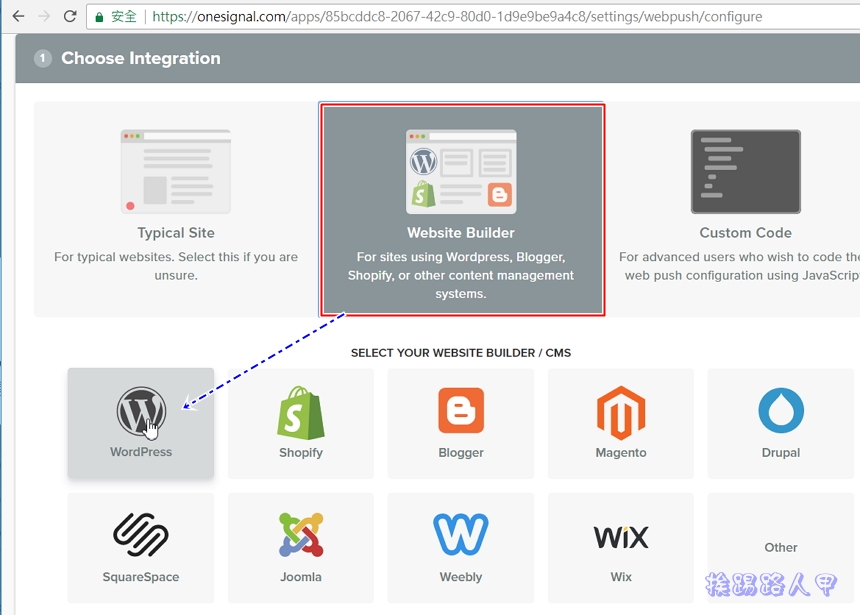
Task: Select the Wix logo icon
Action: 621,537
